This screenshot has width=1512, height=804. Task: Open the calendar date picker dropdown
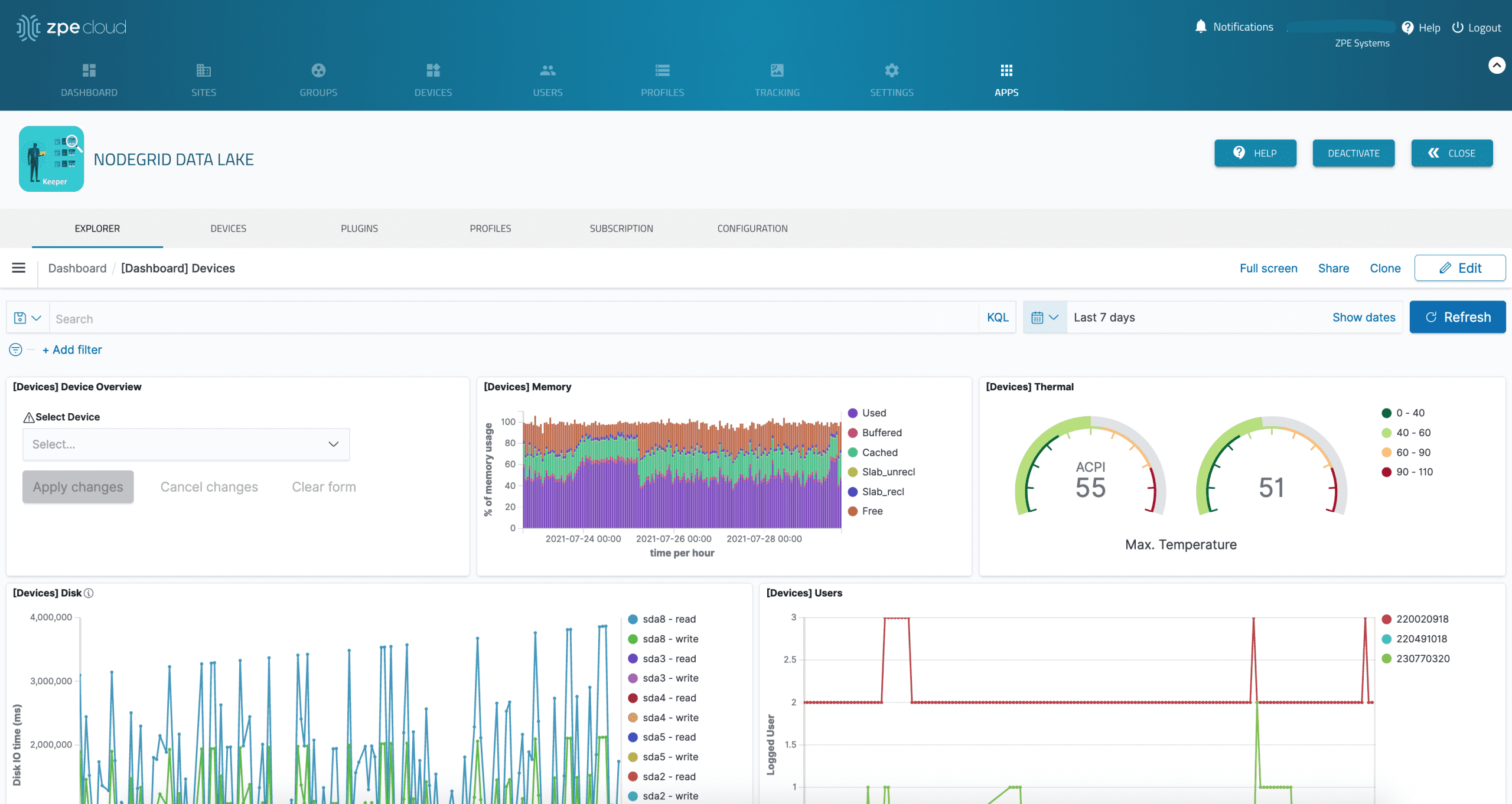(1043, 317)
